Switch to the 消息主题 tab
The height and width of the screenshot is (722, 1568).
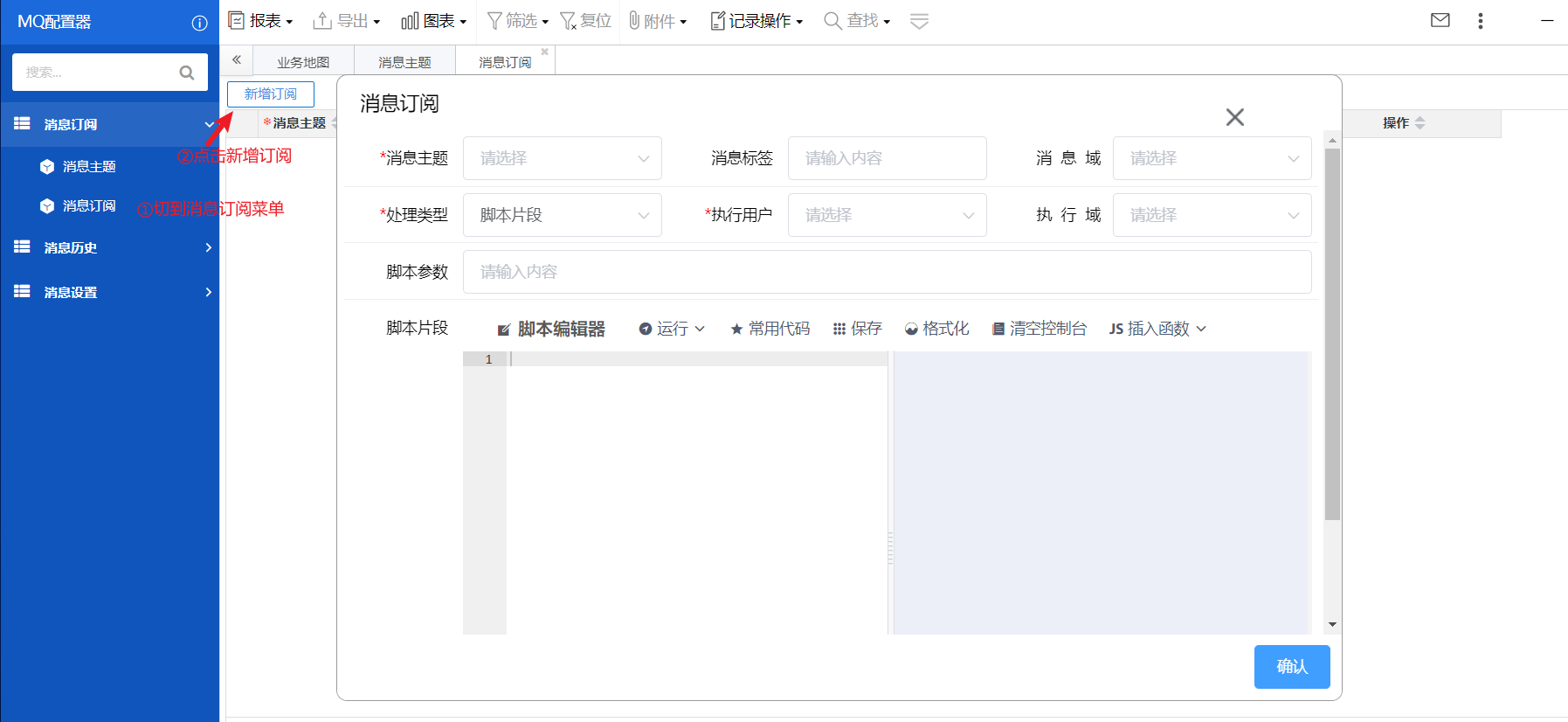[x=404, y=62]
